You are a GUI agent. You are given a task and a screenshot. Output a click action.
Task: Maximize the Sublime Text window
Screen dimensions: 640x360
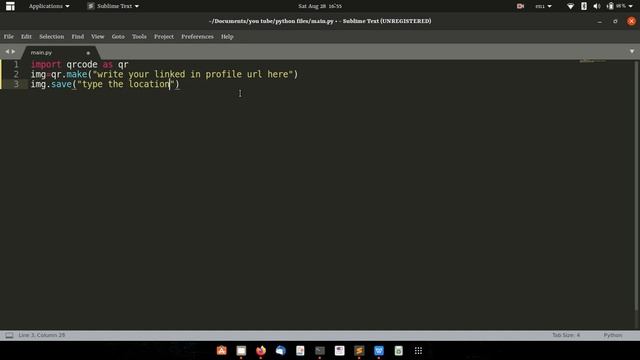click(615, 21)
